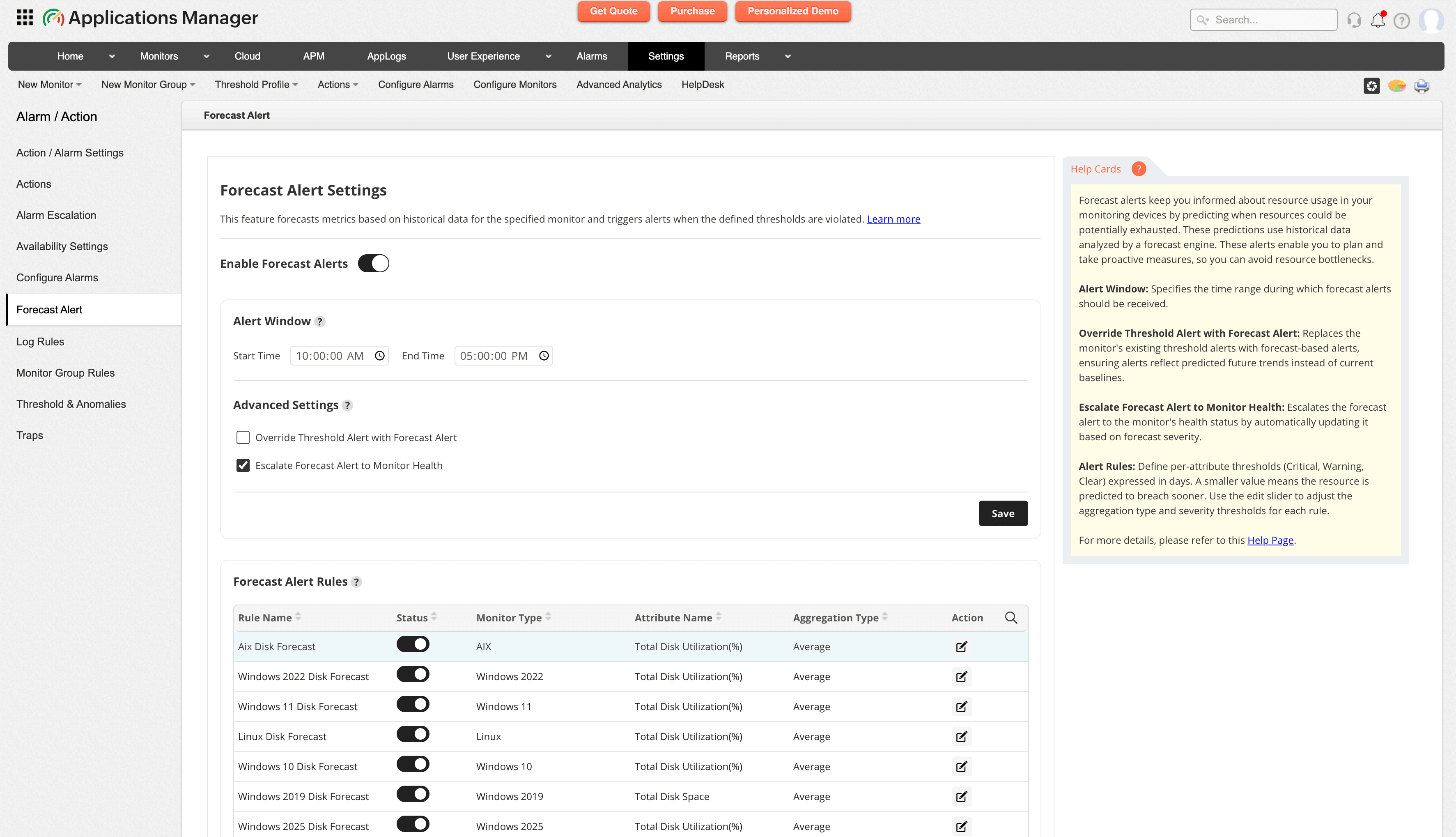Click the orange pie chart icon

[x=1397, y=86]
